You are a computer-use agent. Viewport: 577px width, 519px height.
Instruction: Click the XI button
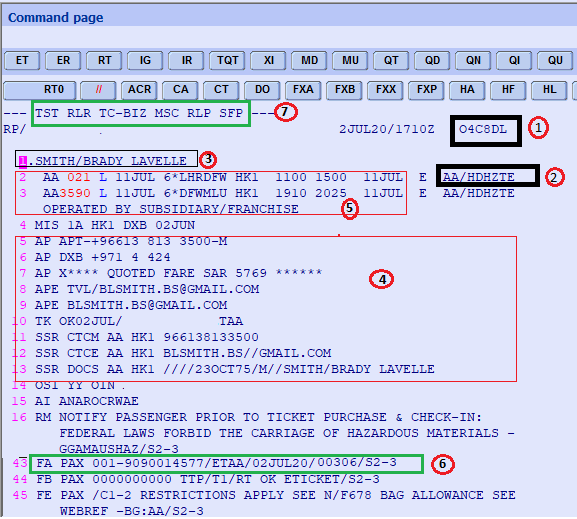(268, 61)
